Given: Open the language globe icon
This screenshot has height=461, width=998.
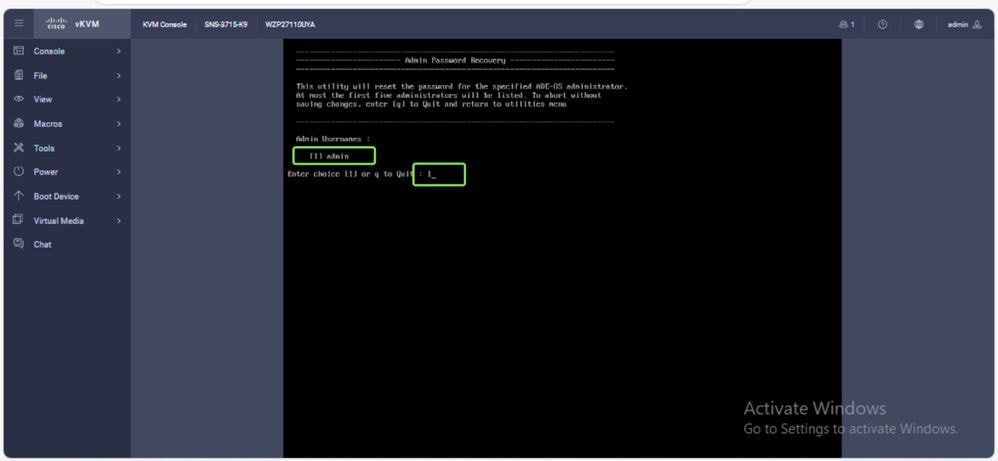Looking at the screenshot, I should [918, 24].
